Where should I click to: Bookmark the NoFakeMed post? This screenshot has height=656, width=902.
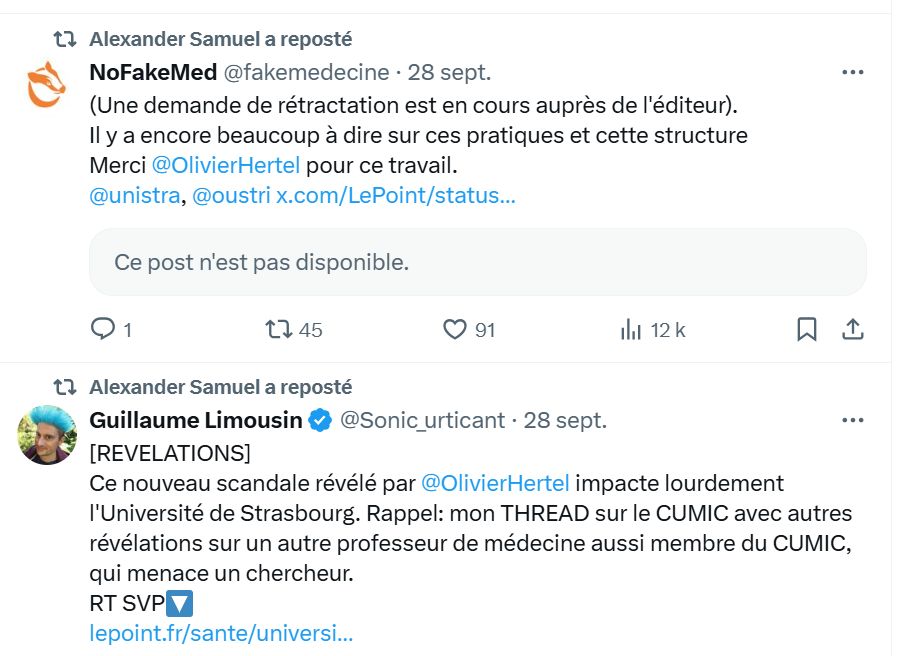click(806, 329)
